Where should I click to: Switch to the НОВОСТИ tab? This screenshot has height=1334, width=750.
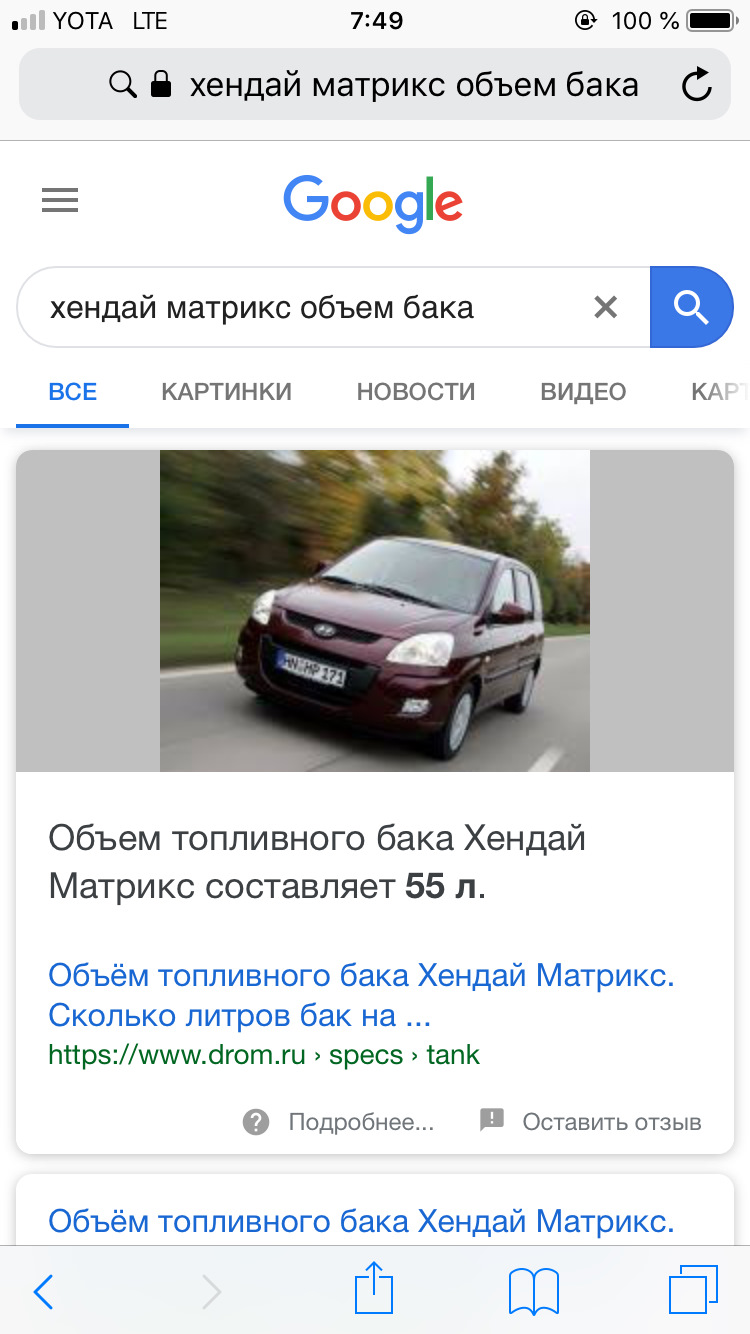tap(416, 392)
